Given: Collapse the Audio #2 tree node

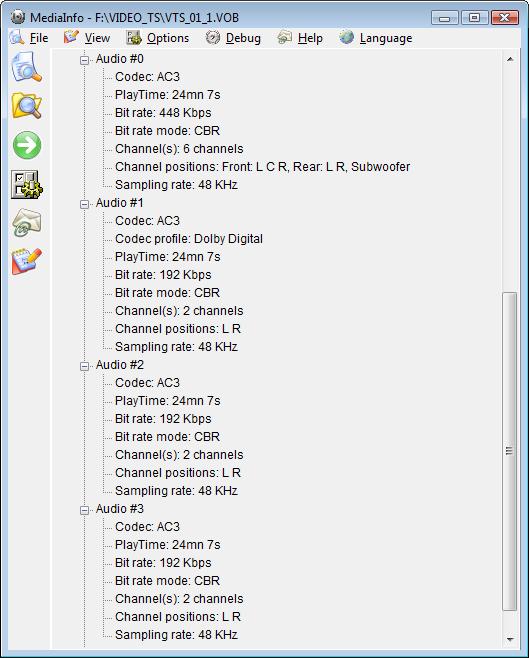Looking at the screenshot, I should pos(85,366).
